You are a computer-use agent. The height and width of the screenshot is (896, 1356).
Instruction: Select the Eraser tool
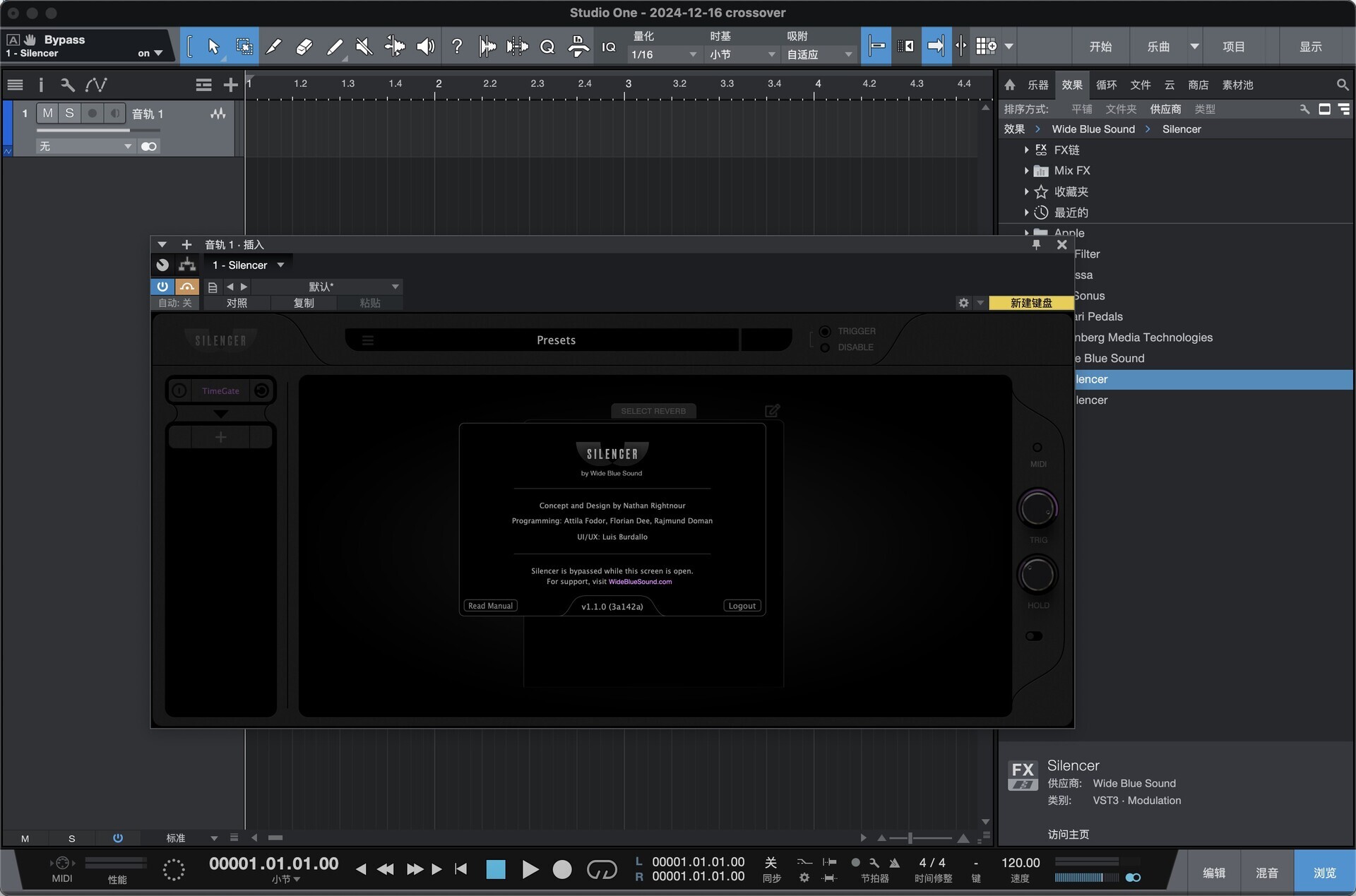304,47
